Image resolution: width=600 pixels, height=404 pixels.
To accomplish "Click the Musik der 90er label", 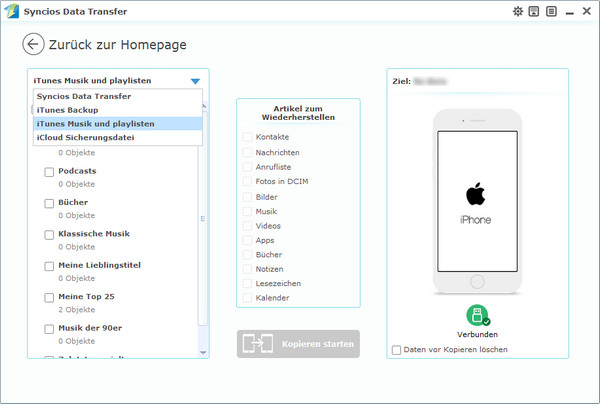I will 90,328.
